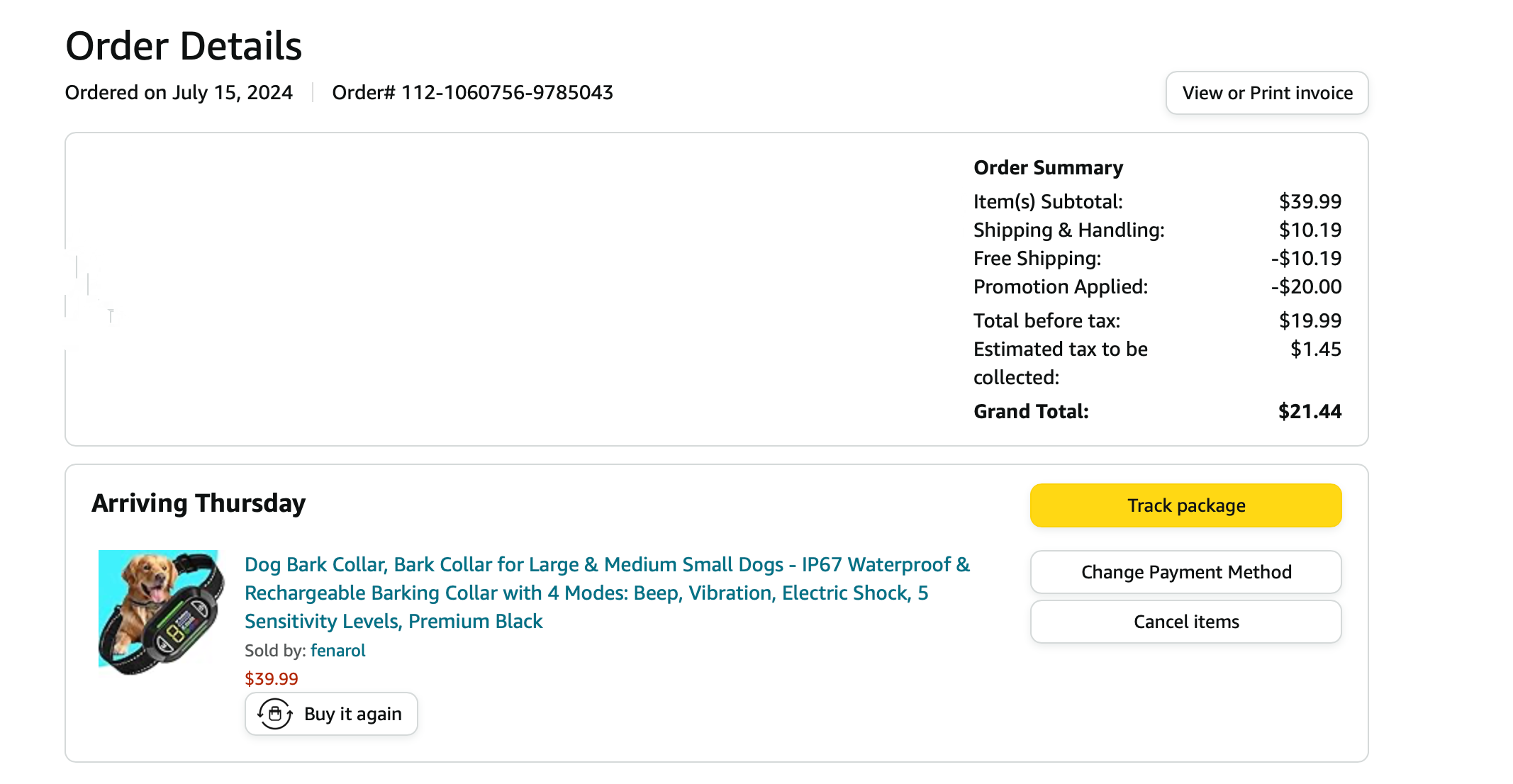Select the Cancel items button

(1185, 622)
